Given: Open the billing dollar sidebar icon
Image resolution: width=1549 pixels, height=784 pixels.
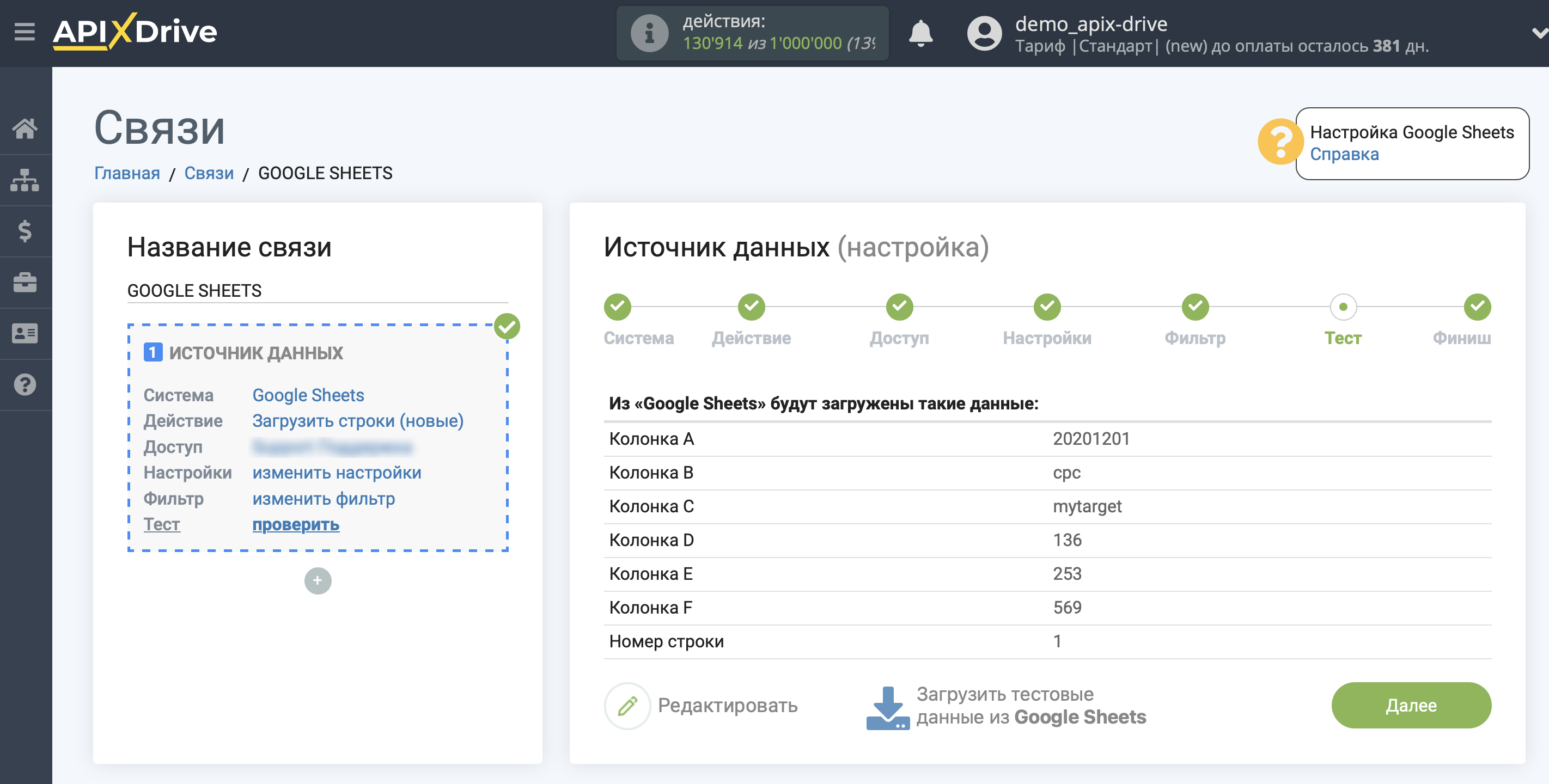Looking at the screenshot, I should 25,231.
